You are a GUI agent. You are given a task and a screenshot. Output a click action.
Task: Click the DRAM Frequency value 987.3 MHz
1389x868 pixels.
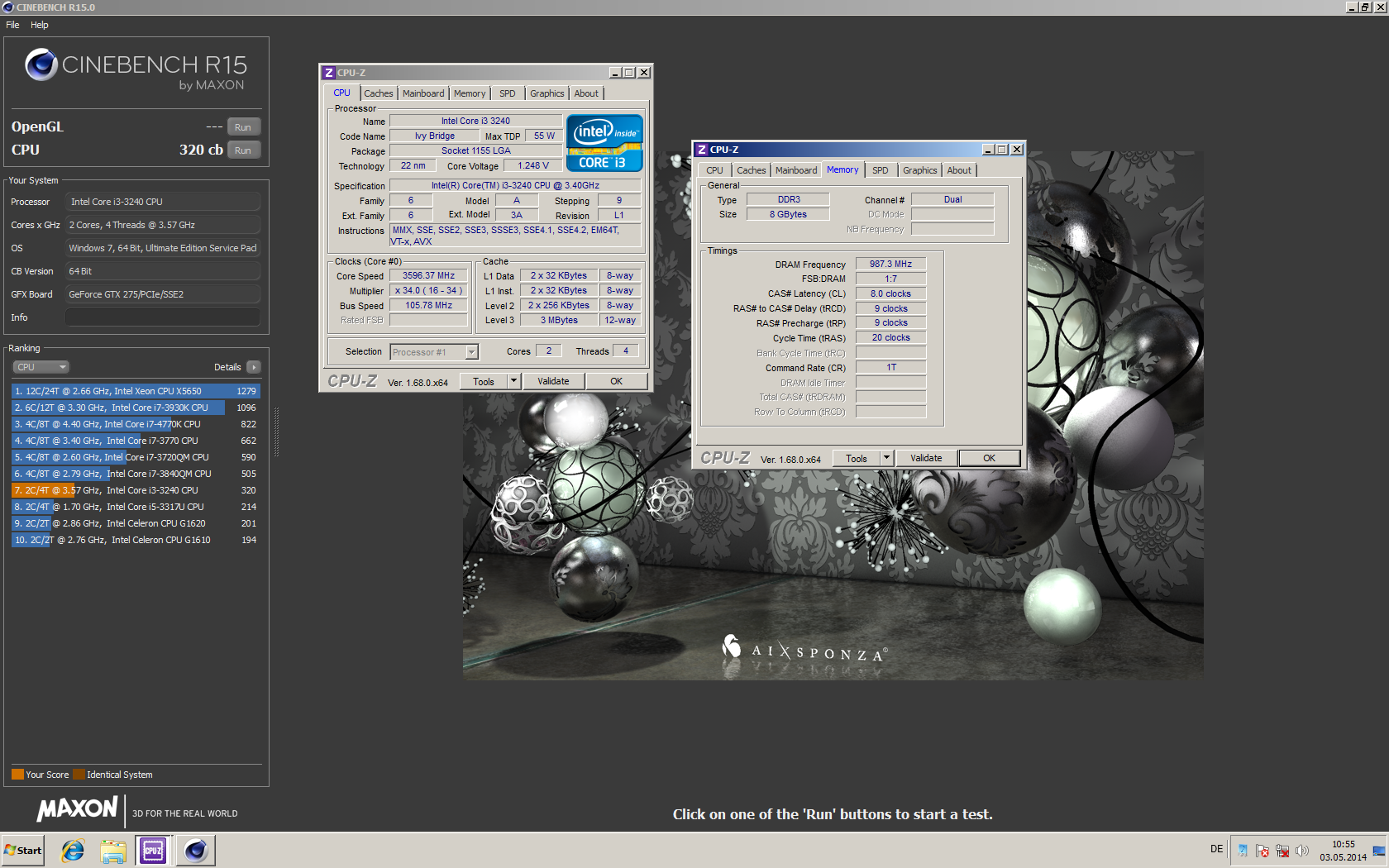coord(890,265)
